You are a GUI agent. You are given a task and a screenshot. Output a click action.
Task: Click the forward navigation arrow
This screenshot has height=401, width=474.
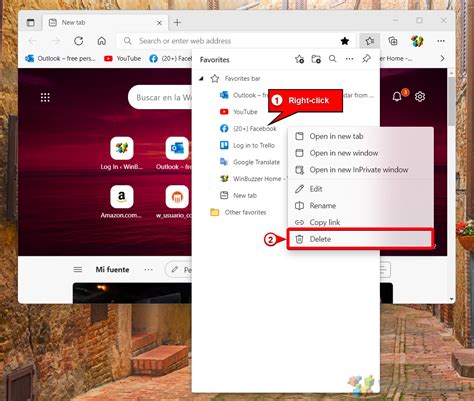coord(56,41)
